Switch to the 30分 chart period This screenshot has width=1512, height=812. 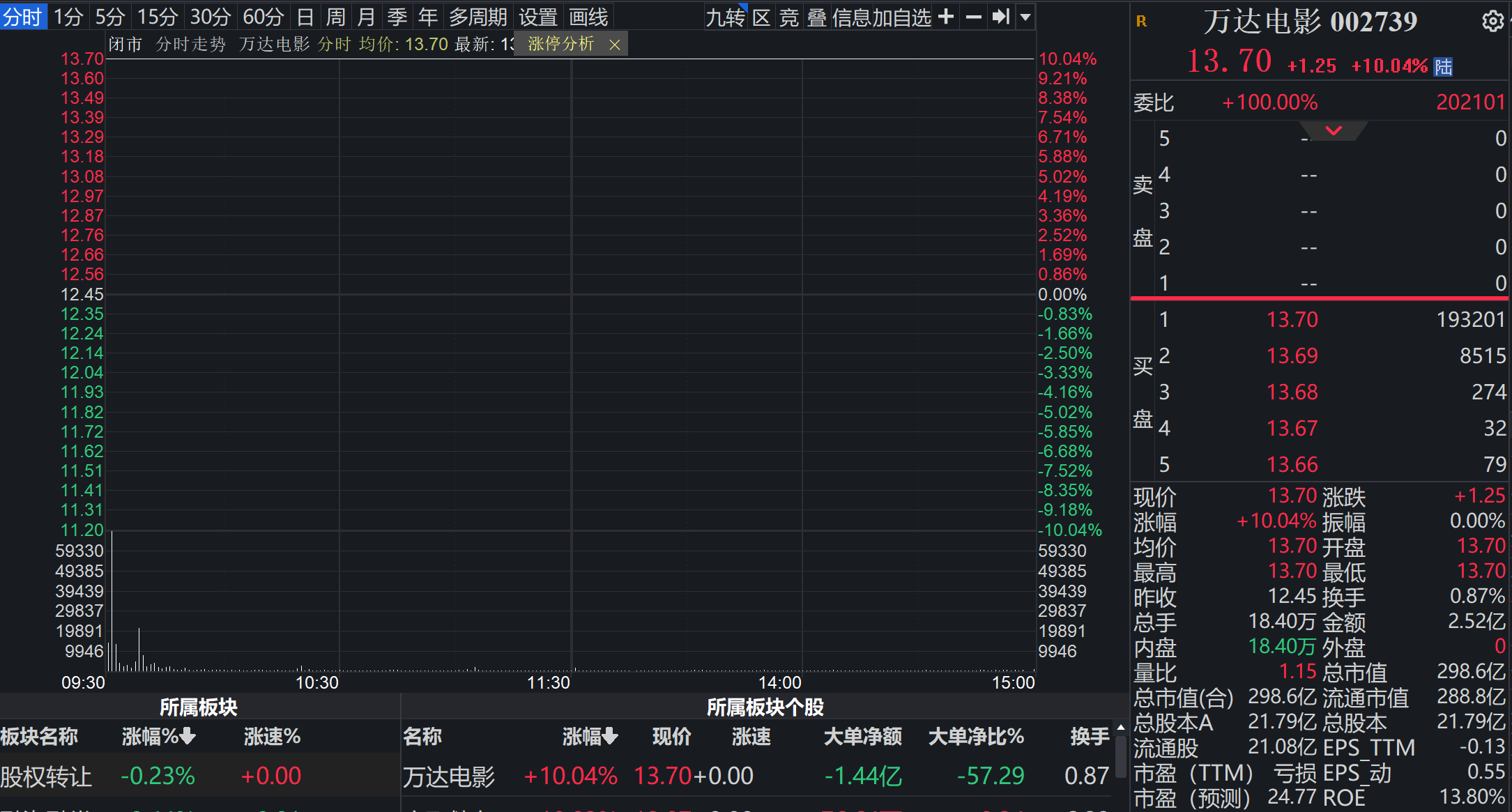pyautogui.click(x=211, y=17)
